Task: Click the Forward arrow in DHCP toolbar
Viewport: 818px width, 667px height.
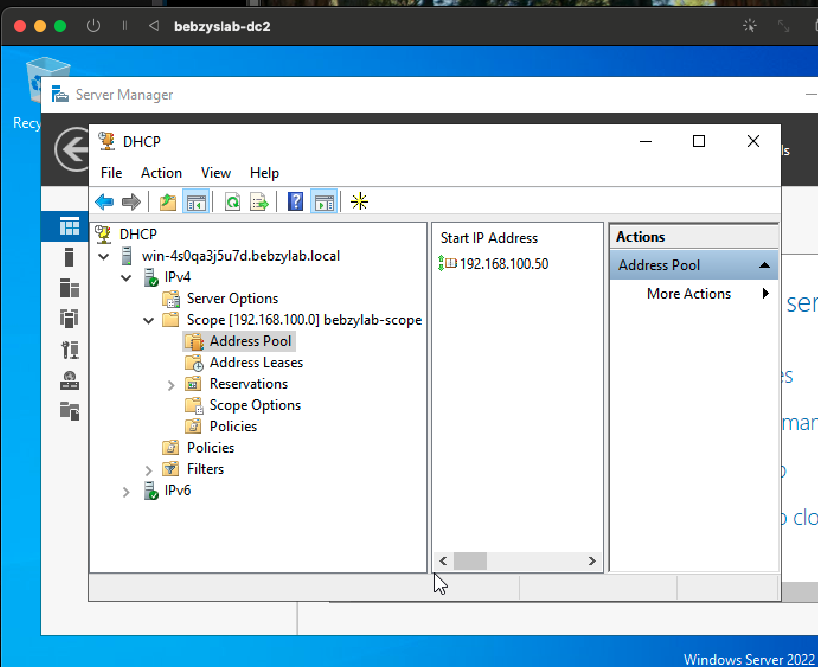Action: [131, 201]
